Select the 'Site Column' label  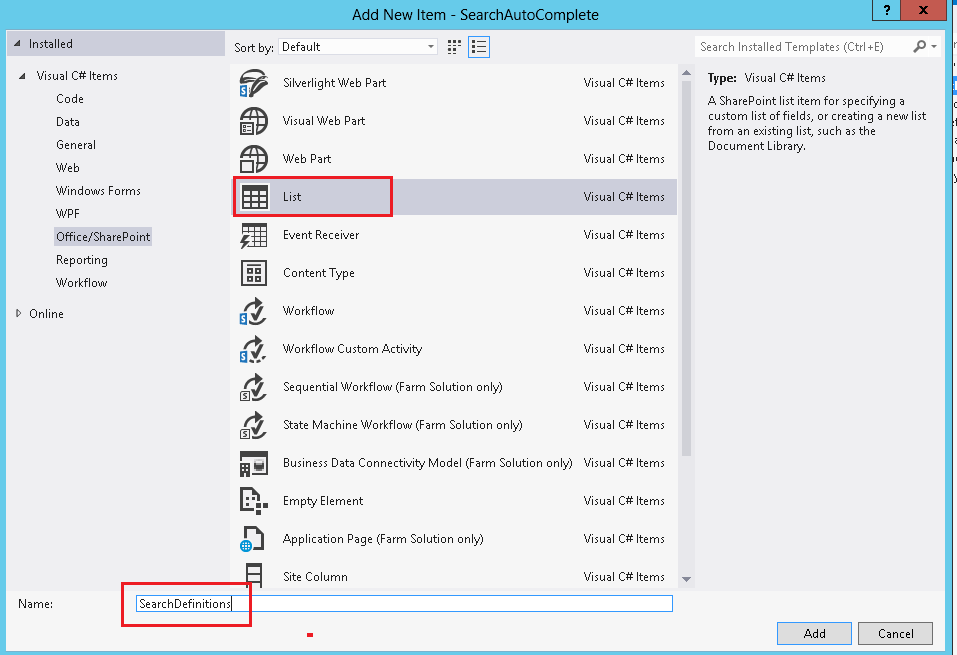click(315, 577)
